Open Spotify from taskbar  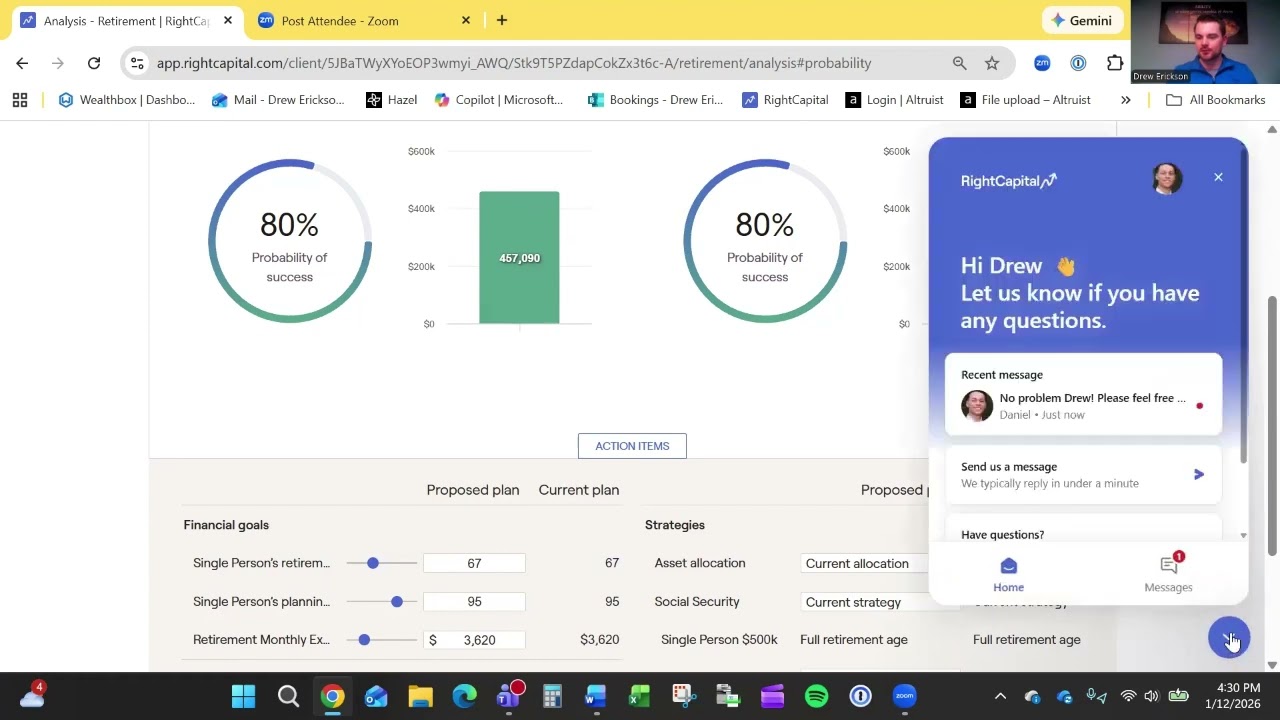tap(816, 696)
